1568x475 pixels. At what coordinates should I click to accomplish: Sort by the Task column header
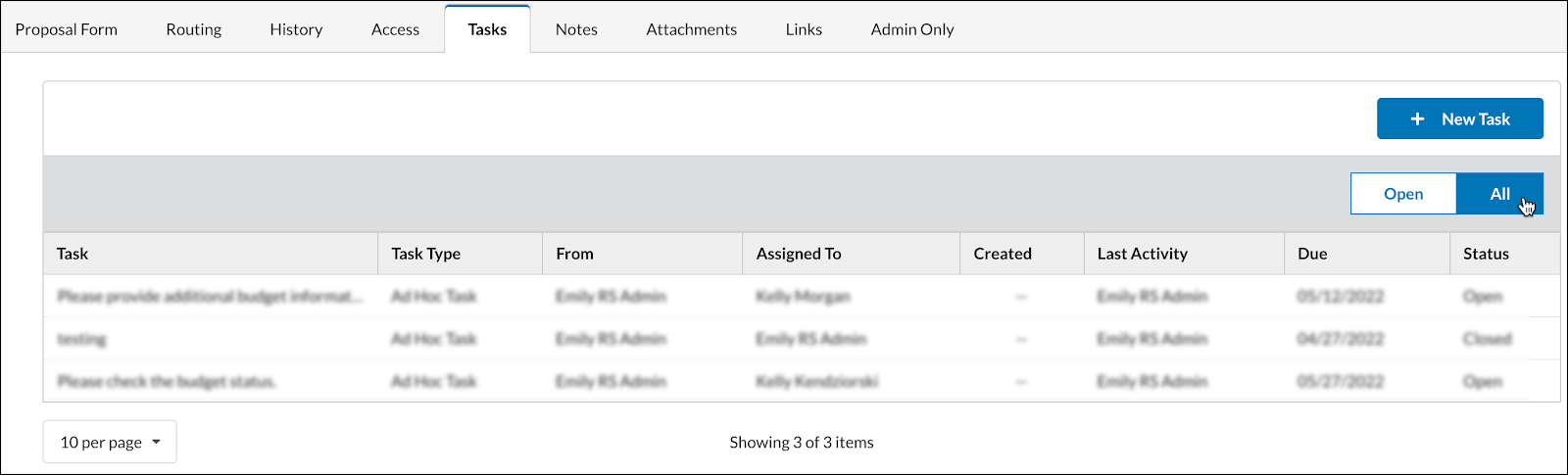point(73,254)
